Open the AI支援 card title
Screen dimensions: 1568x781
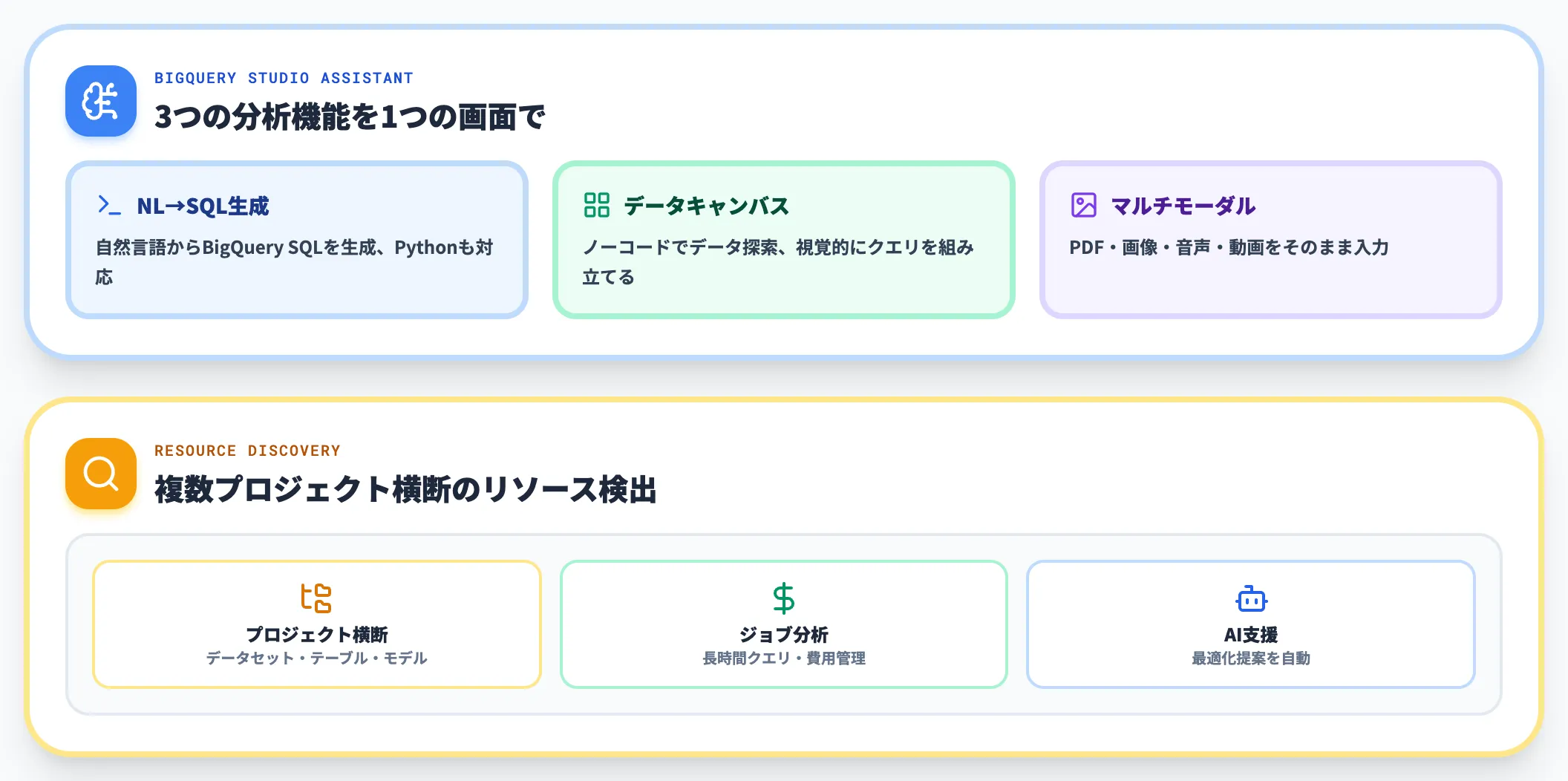click(x=1251, y=635)
